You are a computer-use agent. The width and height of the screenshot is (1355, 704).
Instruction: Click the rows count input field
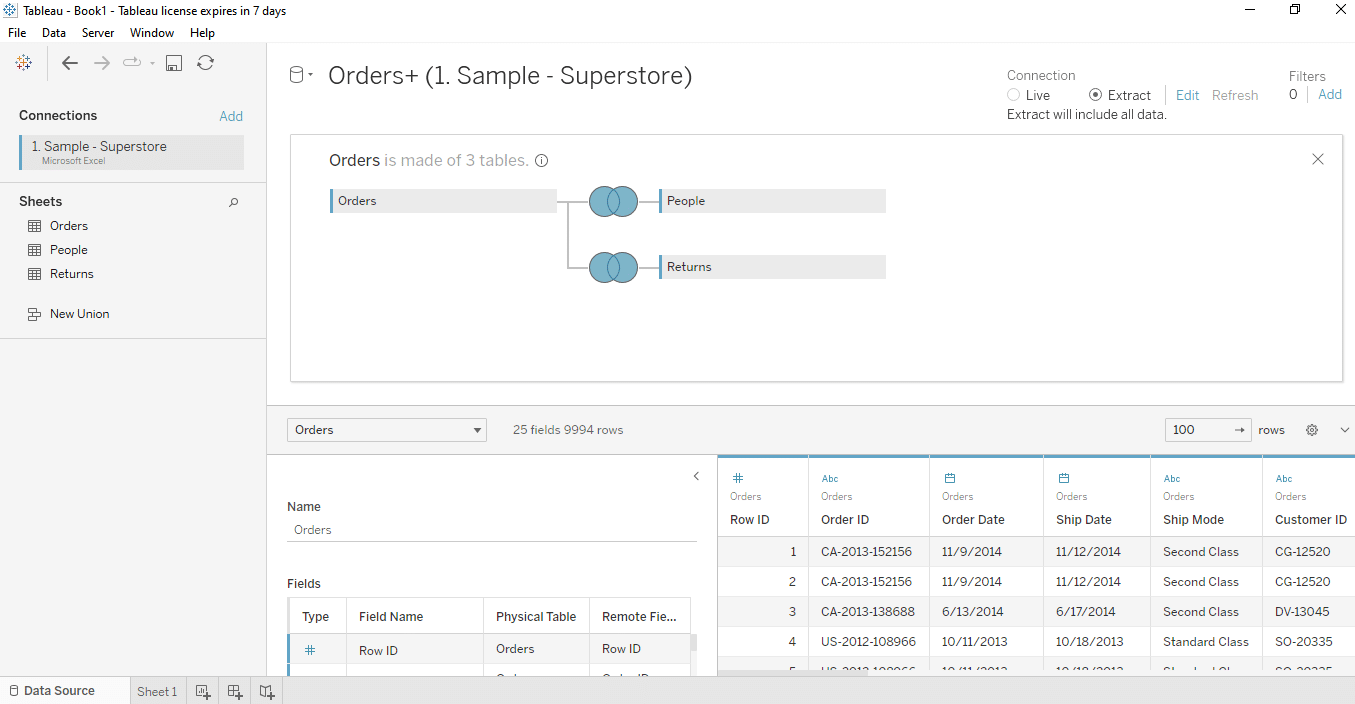(1196, 429)
